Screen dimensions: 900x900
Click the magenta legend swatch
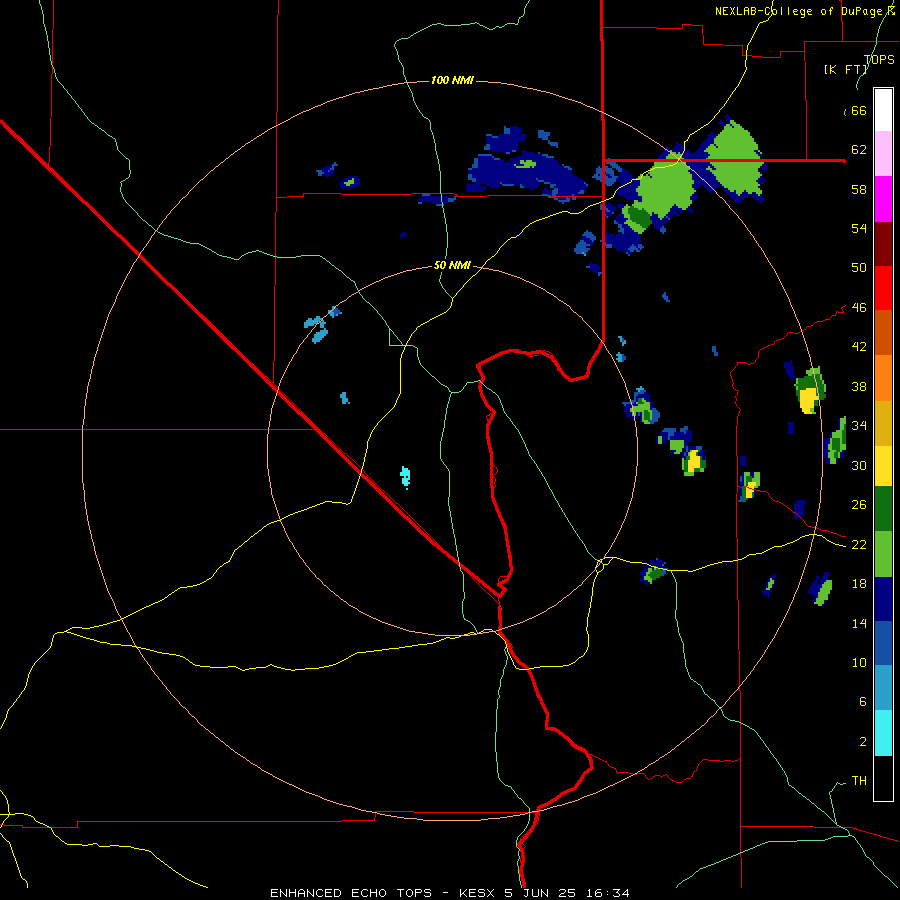pos(883,199)
